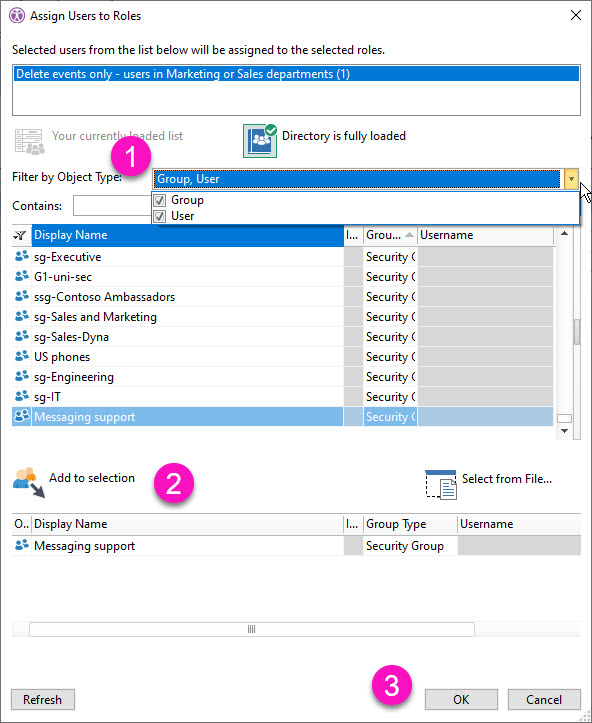Sort by the Group Type column in upper list
This screenshot has height=723, width=592.
click(390, 235)
